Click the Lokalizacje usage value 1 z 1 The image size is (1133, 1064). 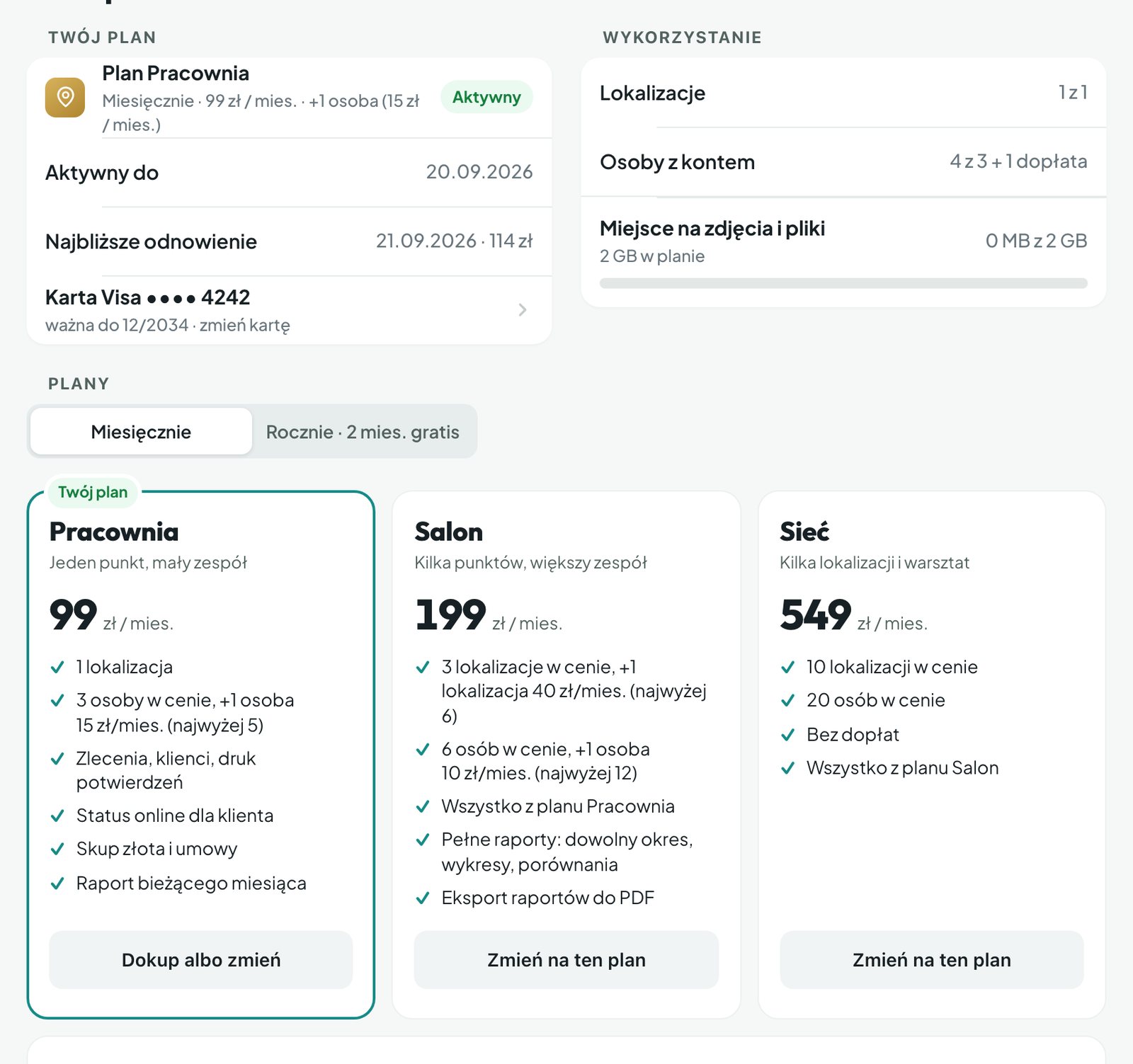[1073, 93]
